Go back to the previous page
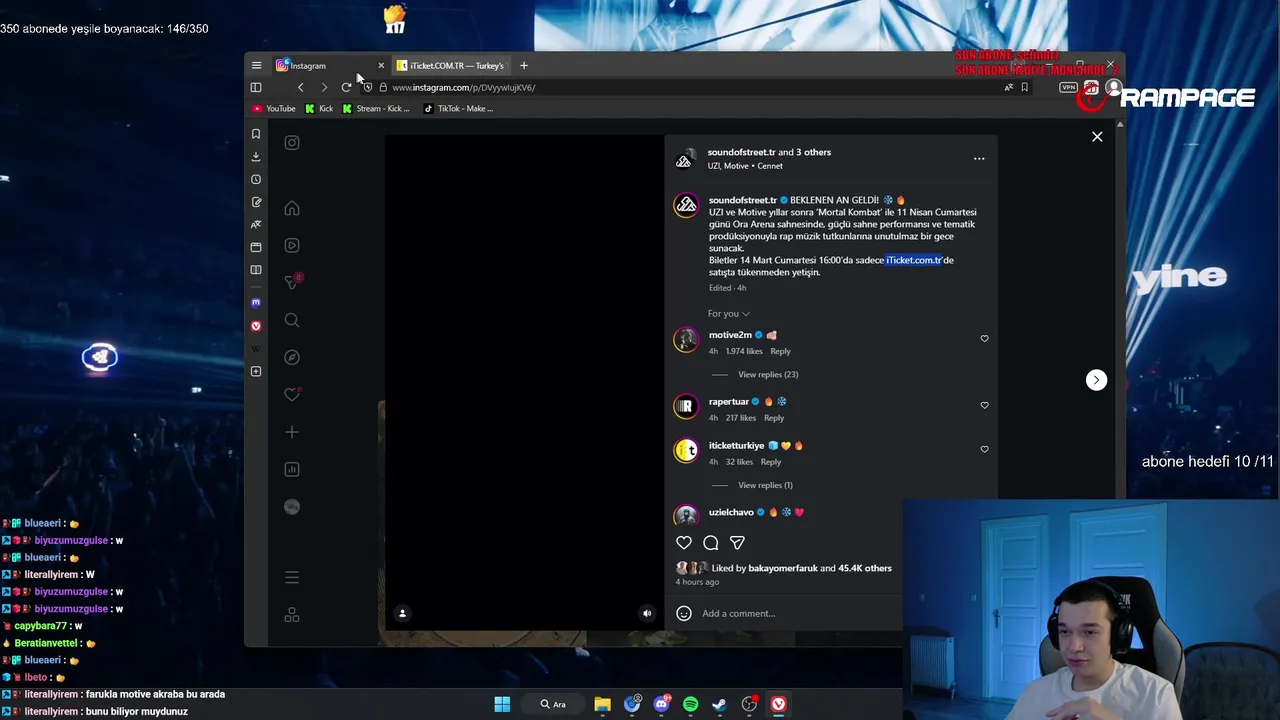 [300, 87]
